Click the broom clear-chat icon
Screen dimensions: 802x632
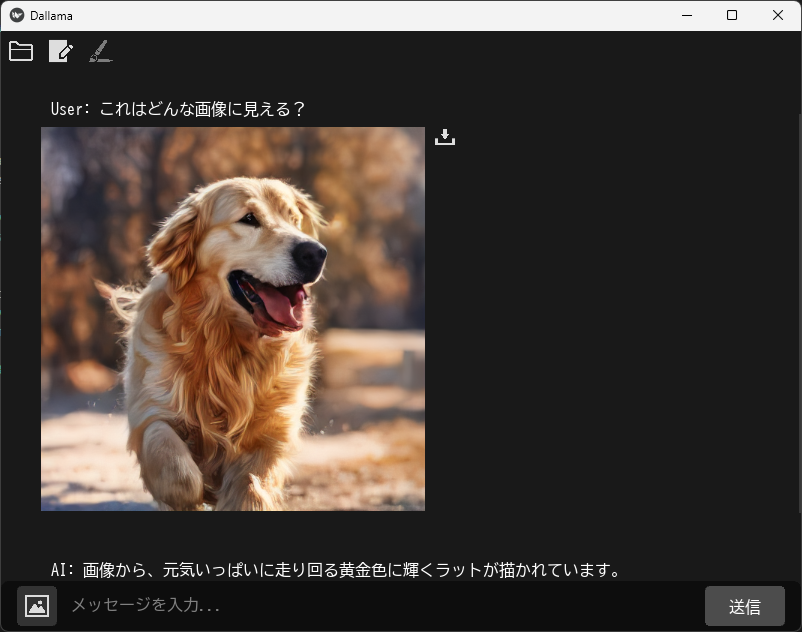pyautogui.click(x=101, y=51)
